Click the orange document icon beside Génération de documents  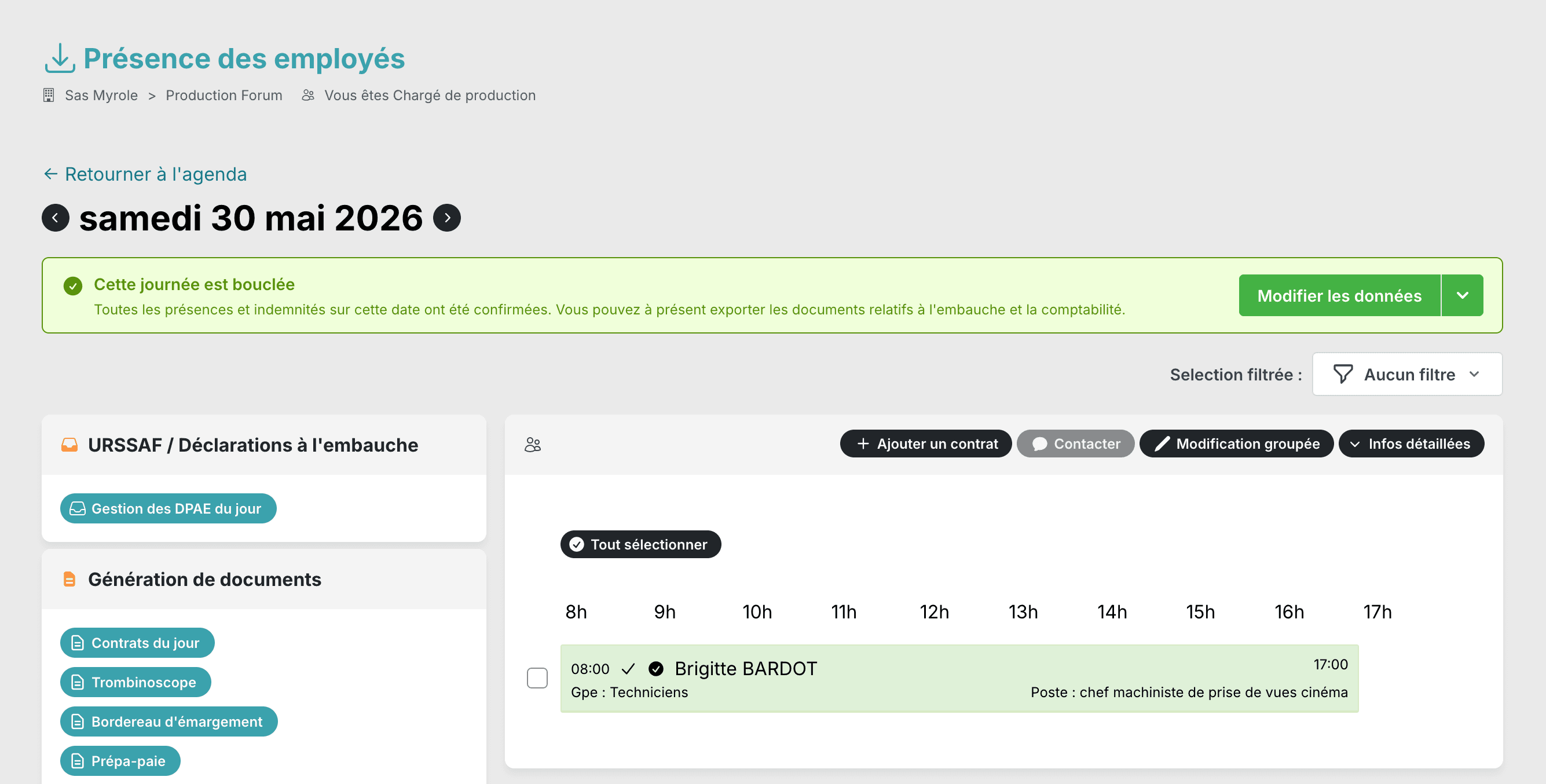(69, 579)
